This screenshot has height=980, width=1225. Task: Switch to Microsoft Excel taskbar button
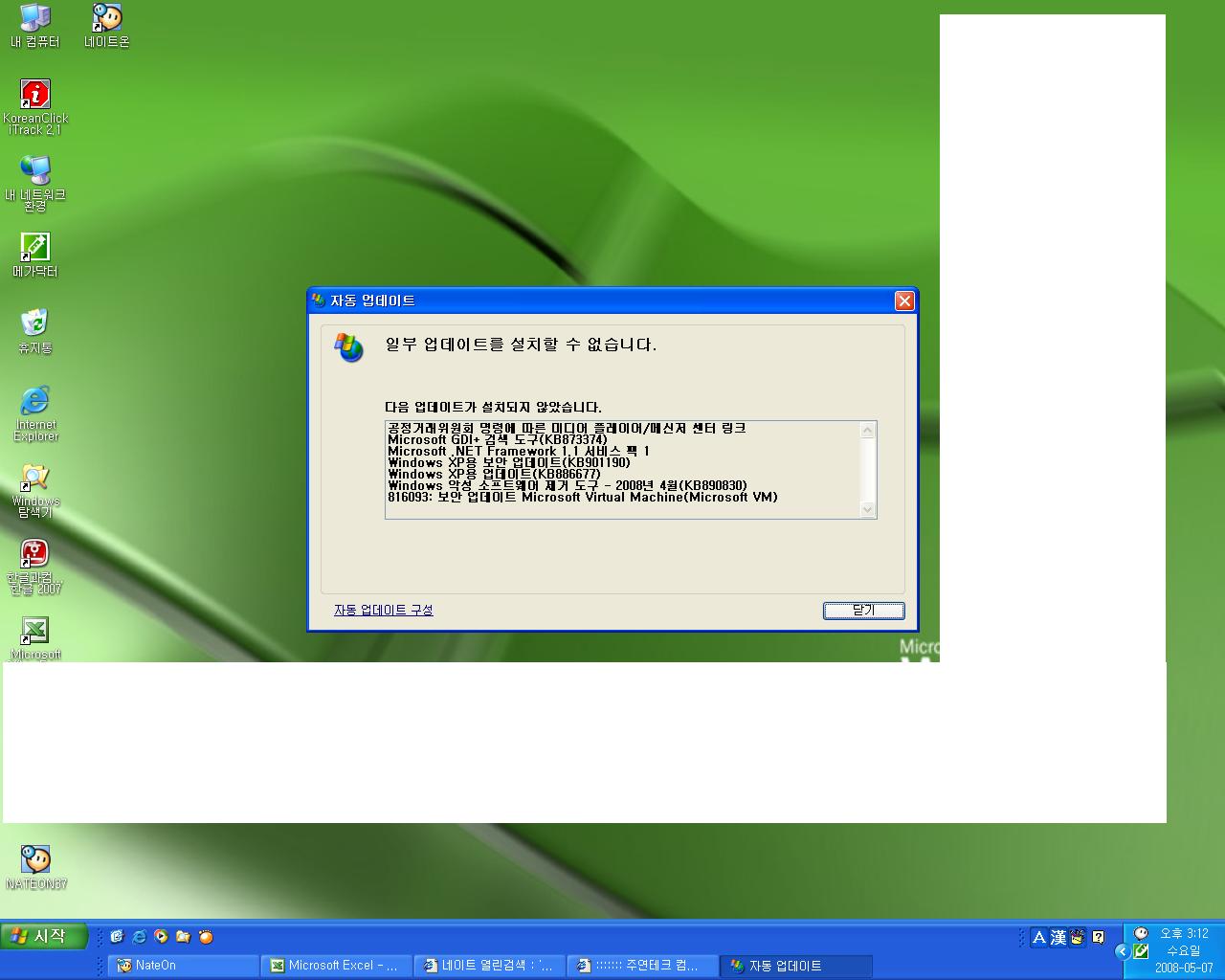[337, 966]
